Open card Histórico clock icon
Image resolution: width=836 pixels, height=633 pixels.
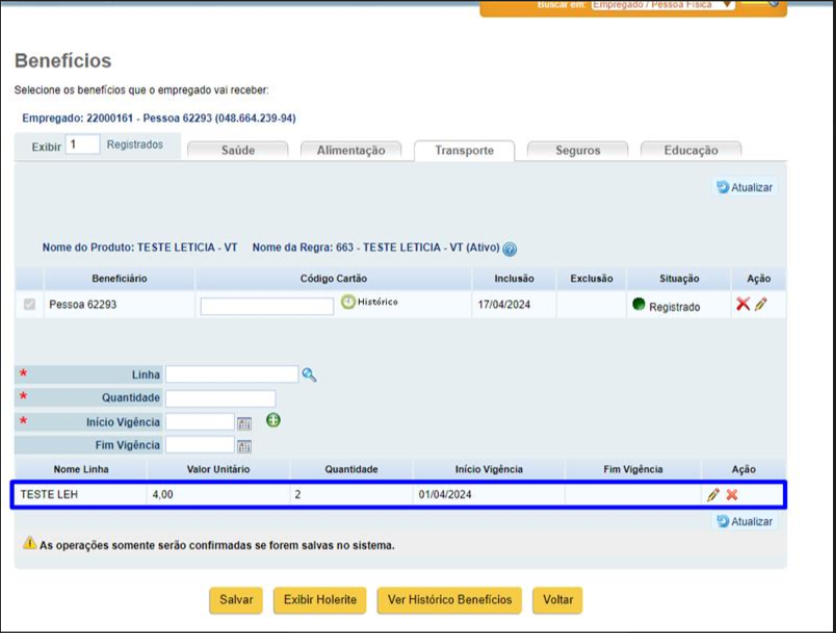[348, 302]
